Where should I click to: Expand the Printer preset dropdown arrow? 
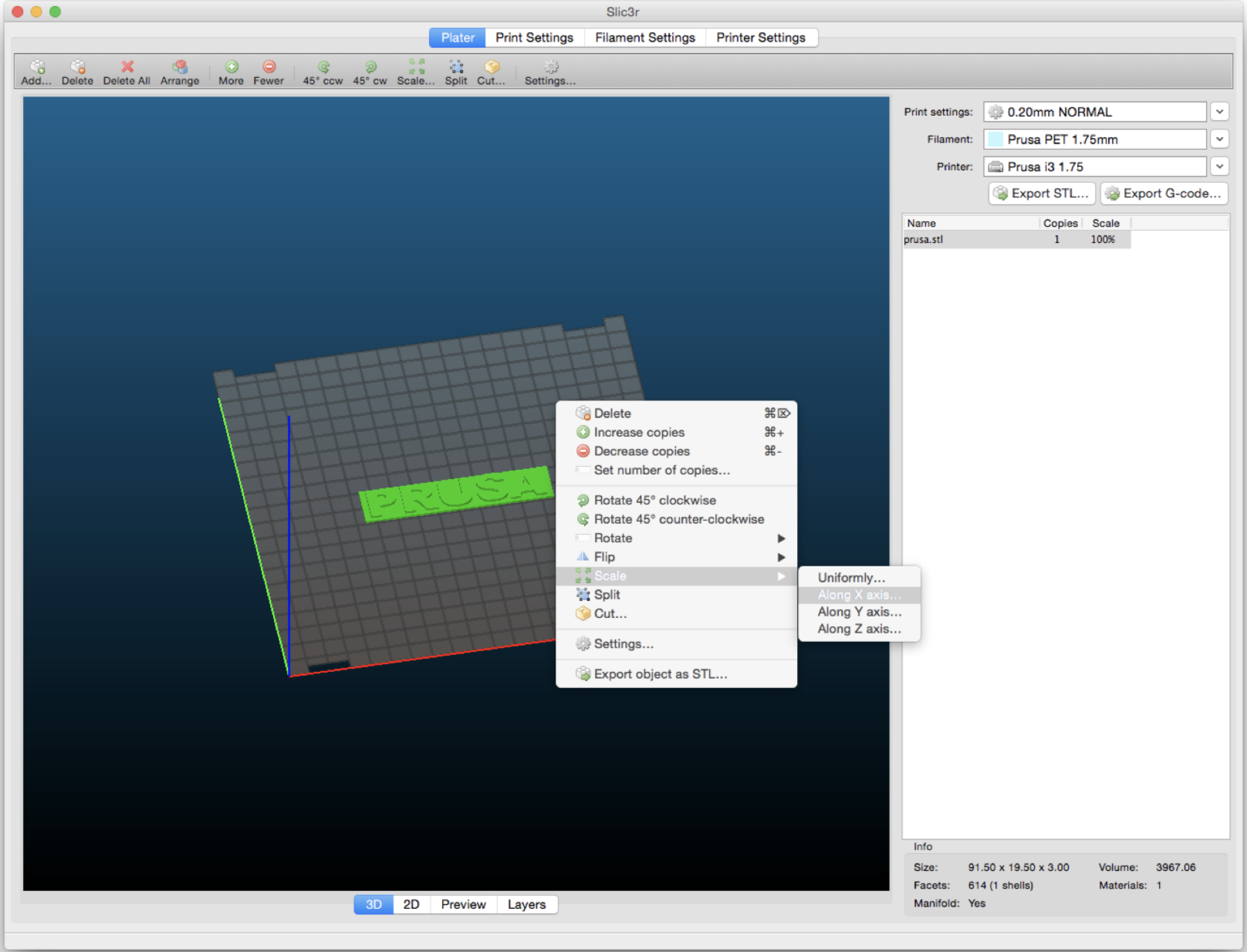tap(1219, 167)
